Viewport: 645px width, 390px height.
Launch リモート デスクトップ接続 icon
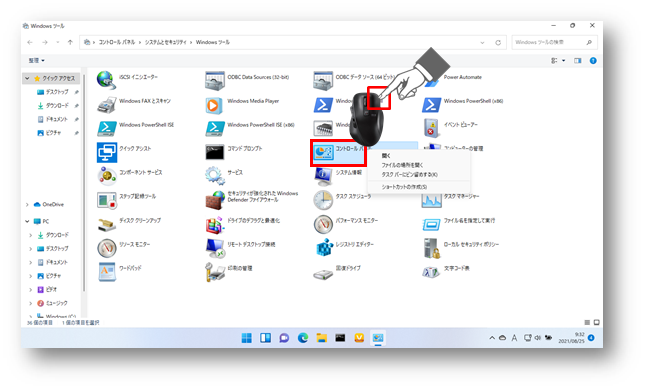tap(215, 248)
